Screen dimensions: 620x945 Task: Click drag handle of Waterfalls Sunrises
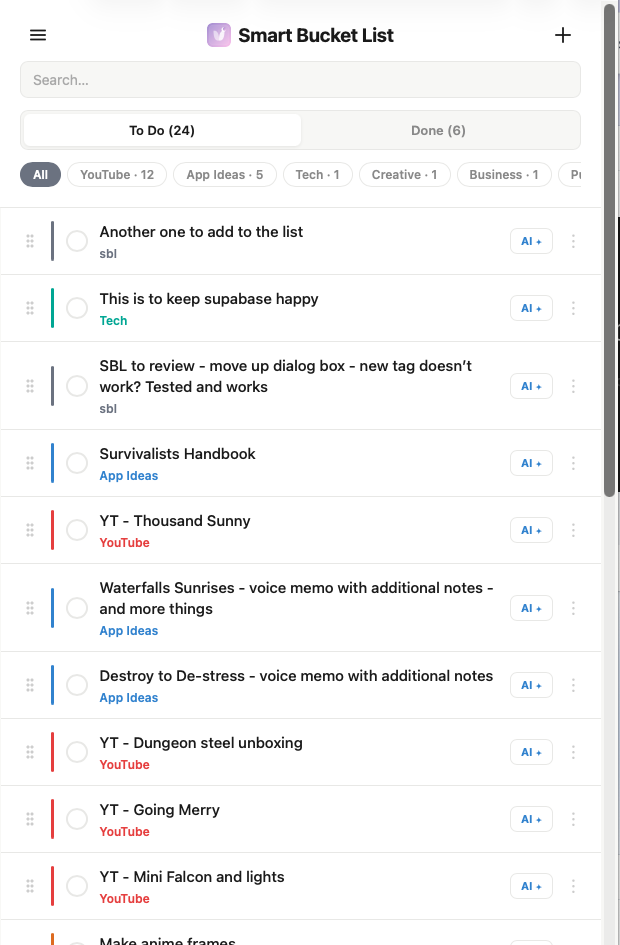point(30,608)
